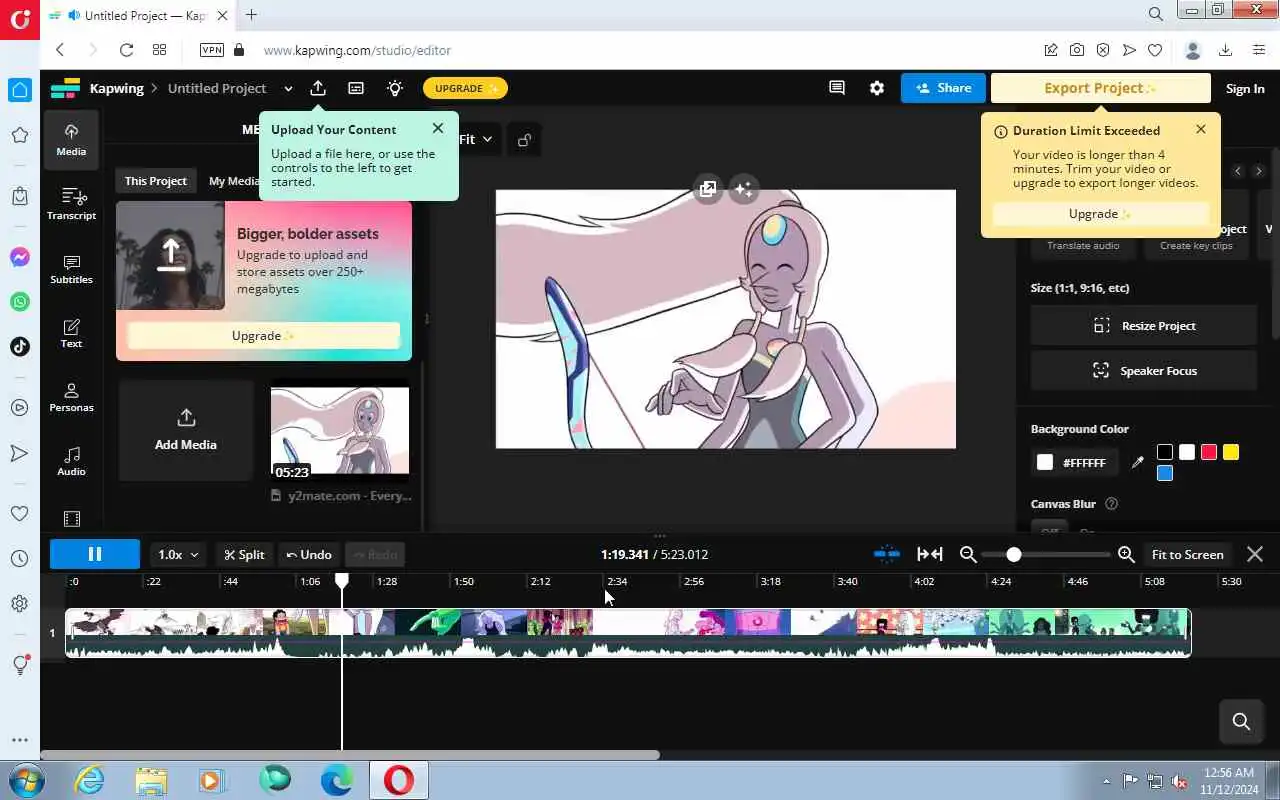1280x800 pixels.
Task: Open the Audio panel
Action: point(71,460)
